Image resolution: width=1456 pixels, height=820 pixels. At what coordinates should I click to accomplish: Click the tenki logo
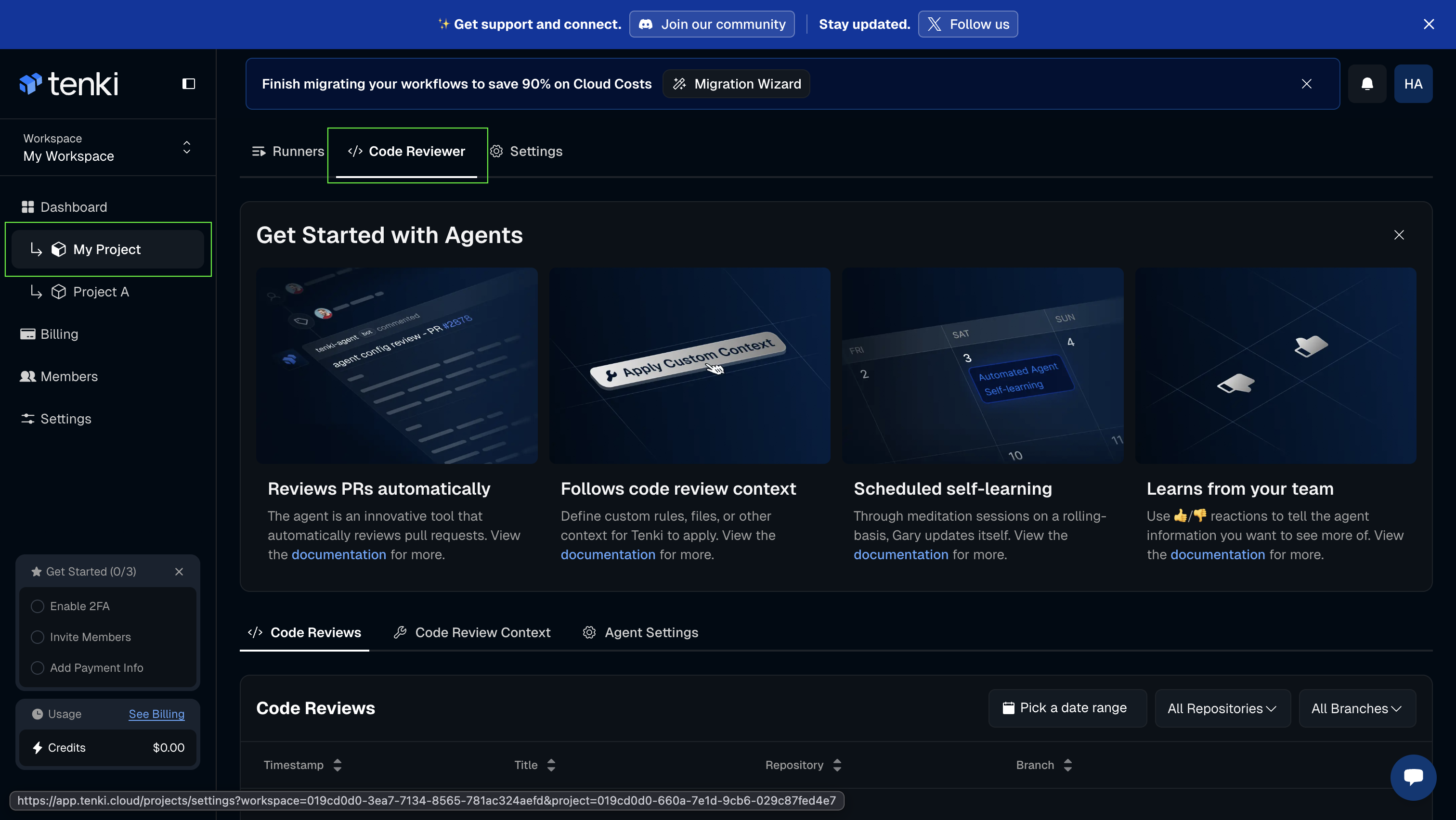point(69,84)
